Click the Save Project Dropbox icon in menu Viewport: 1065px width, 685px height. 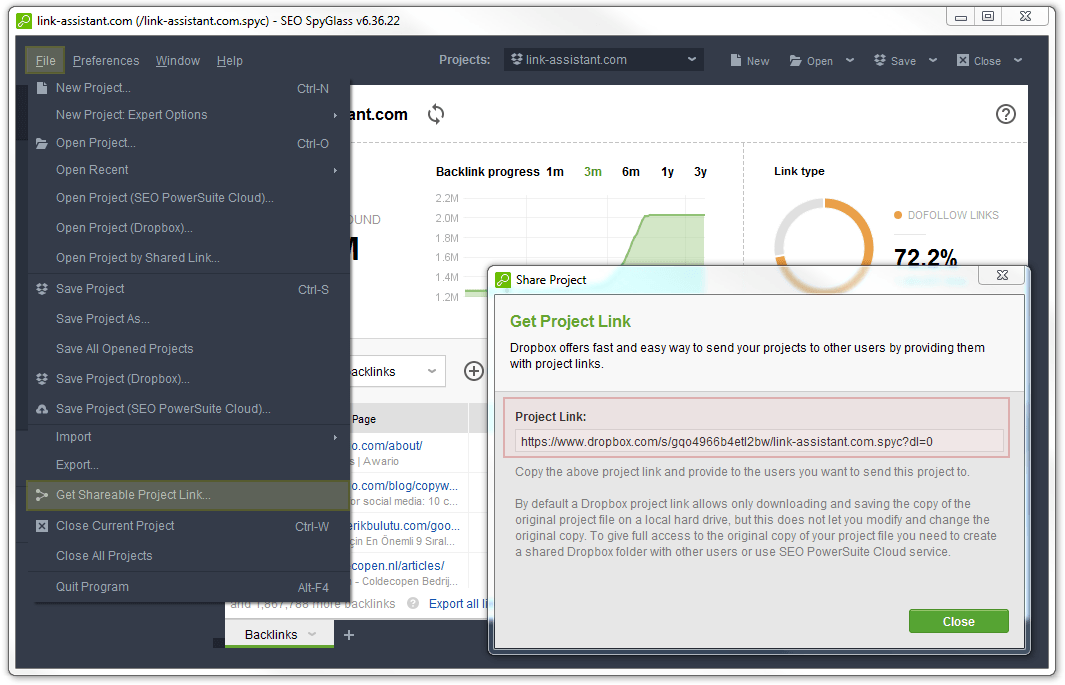point(42,289)
